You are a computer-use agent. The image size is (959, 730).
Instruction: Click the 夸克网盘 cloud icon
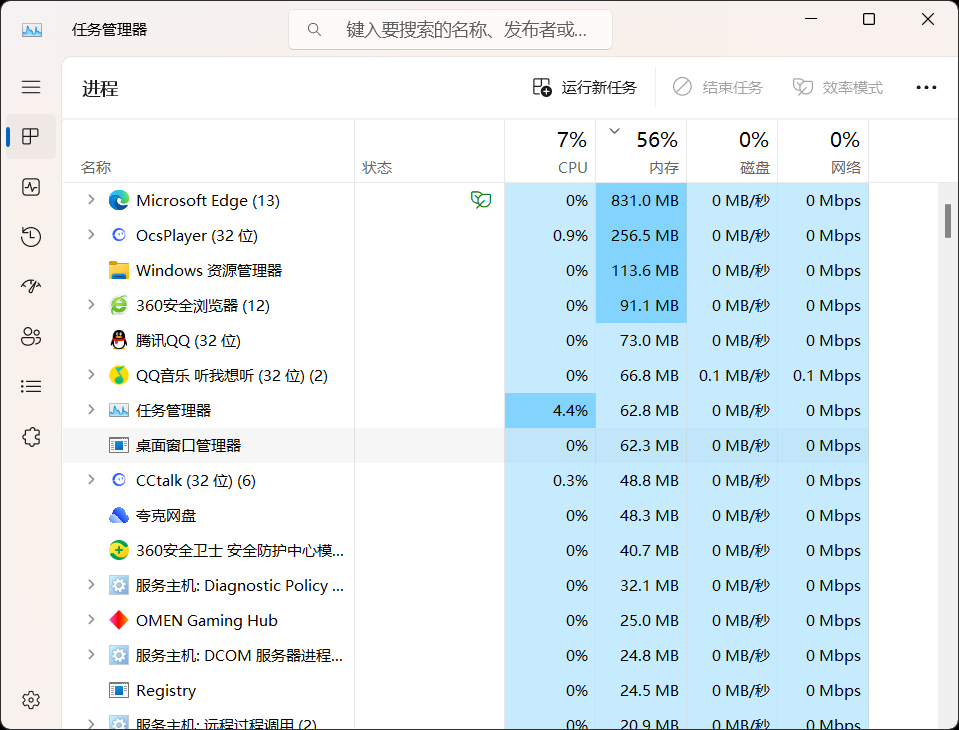tap(119, 515)
